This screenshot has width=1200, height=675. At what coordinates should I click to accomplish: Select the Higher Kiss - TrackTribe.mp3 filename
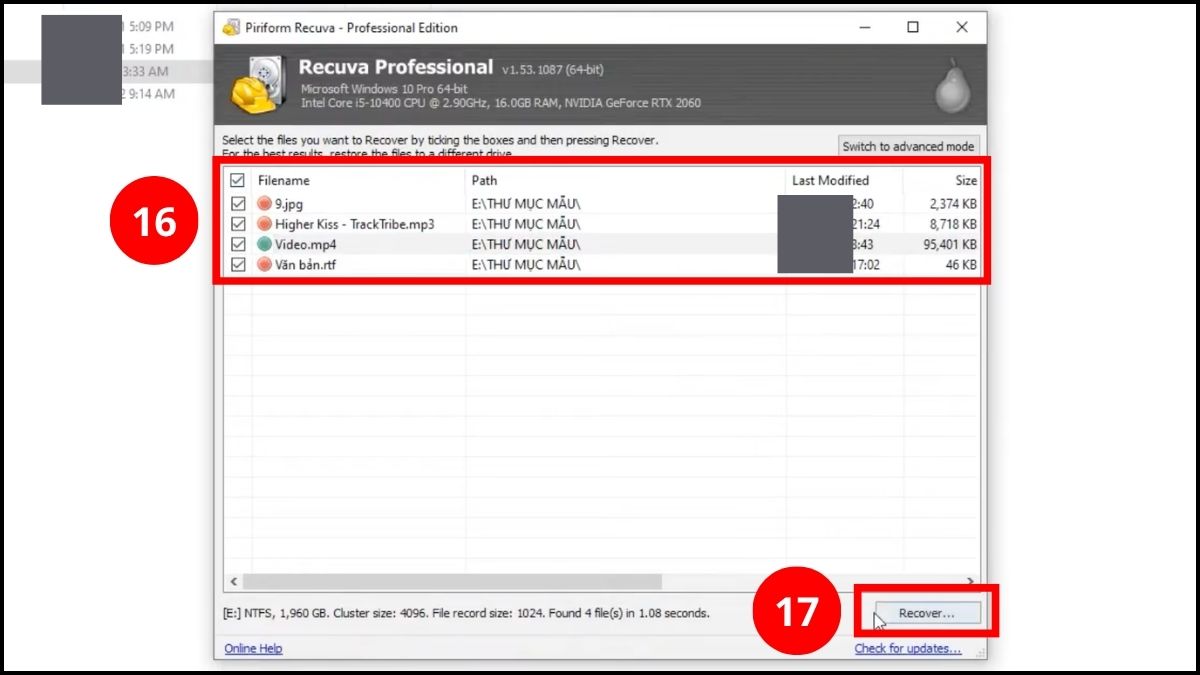point(355,224)
